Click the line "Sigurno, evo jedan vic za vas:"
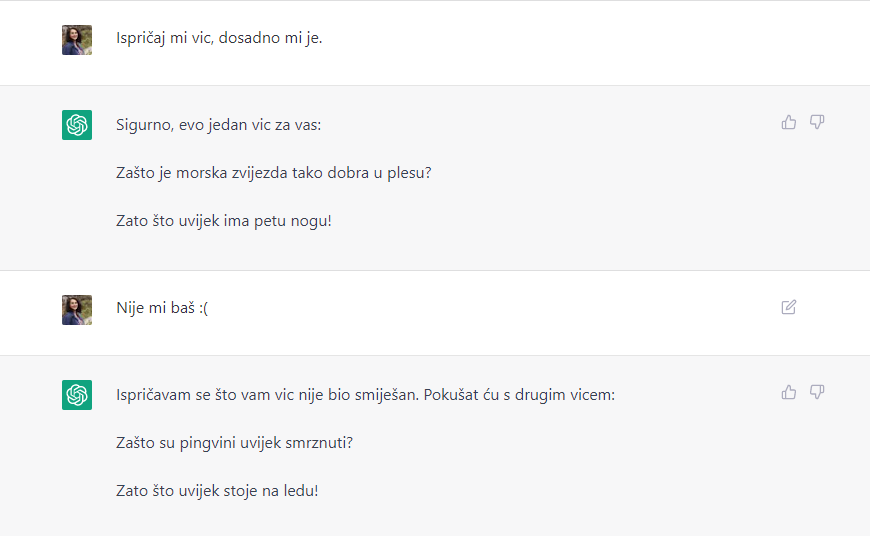Screen dimensions: 870x536 tap(219, 125)
